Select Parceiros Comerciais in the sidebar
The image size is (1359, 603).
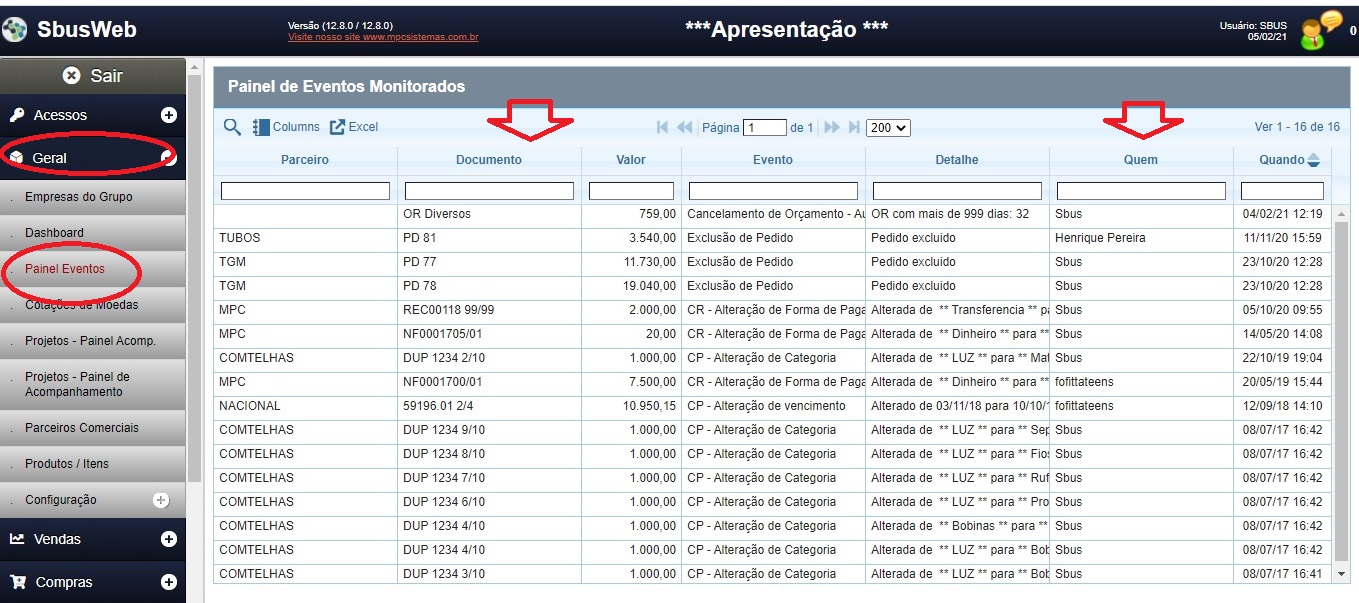pyautogui.click(x=82, y=428)
